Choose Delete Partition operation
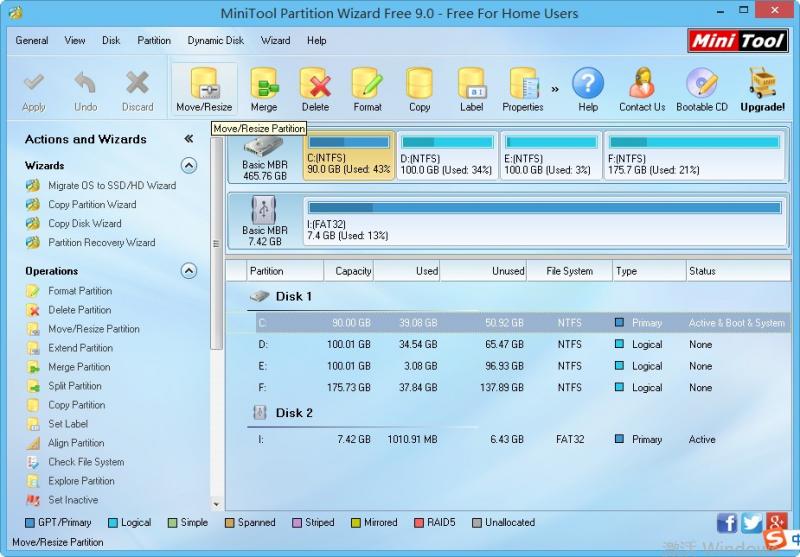 point(68,310)
